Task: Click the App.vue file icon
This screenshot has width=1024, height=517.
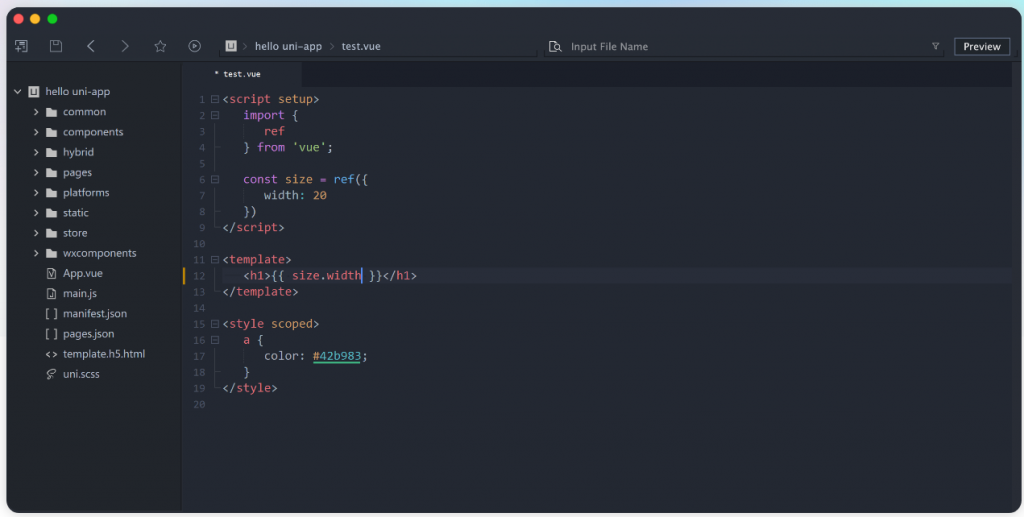Action: tap(52, 274)
